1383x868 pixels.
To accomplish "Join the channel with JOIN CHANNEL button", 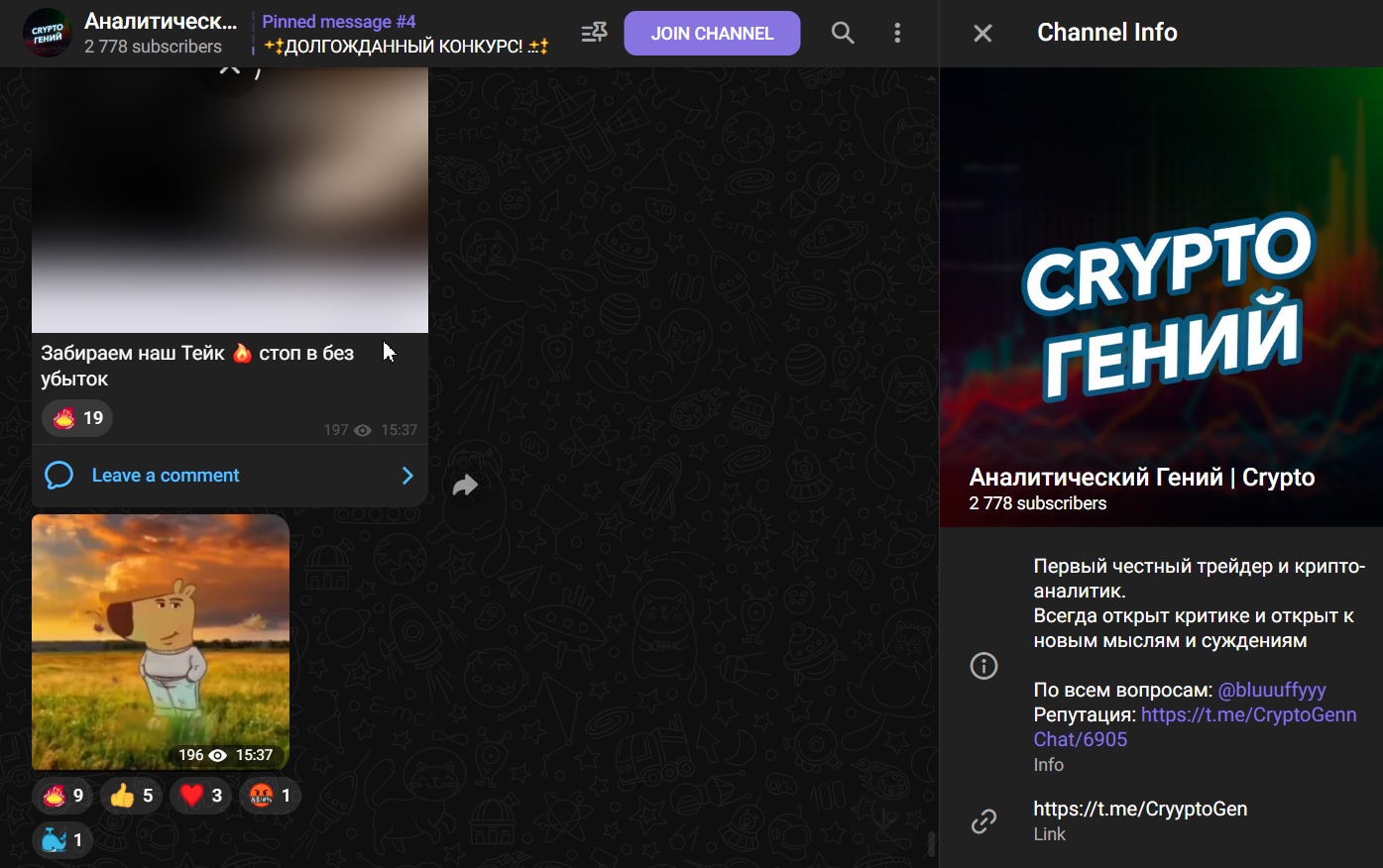I will coord(712,33).
